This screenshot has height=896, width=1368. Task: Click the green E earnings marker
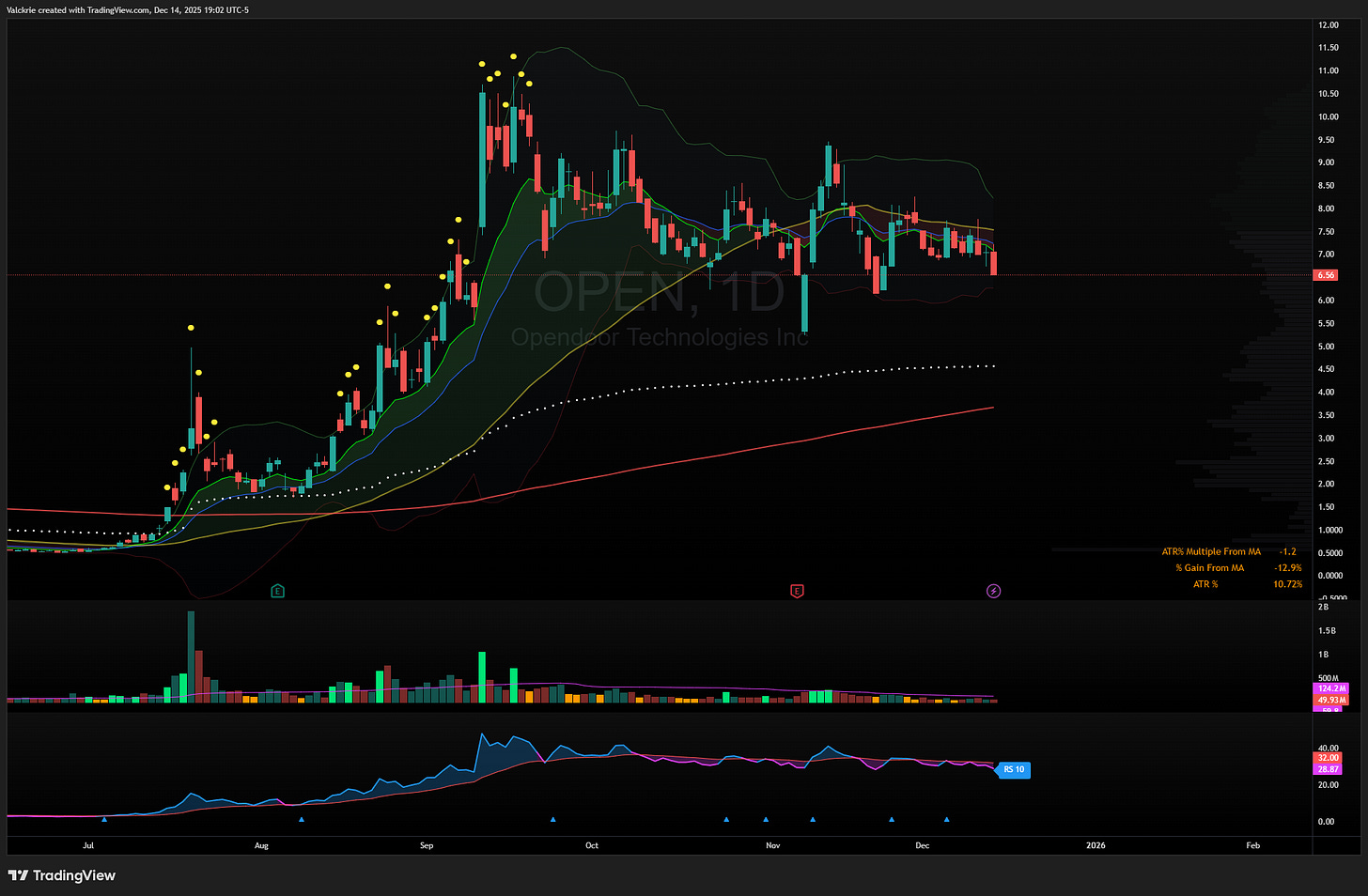pyautogui.click(x=277, y=591)
